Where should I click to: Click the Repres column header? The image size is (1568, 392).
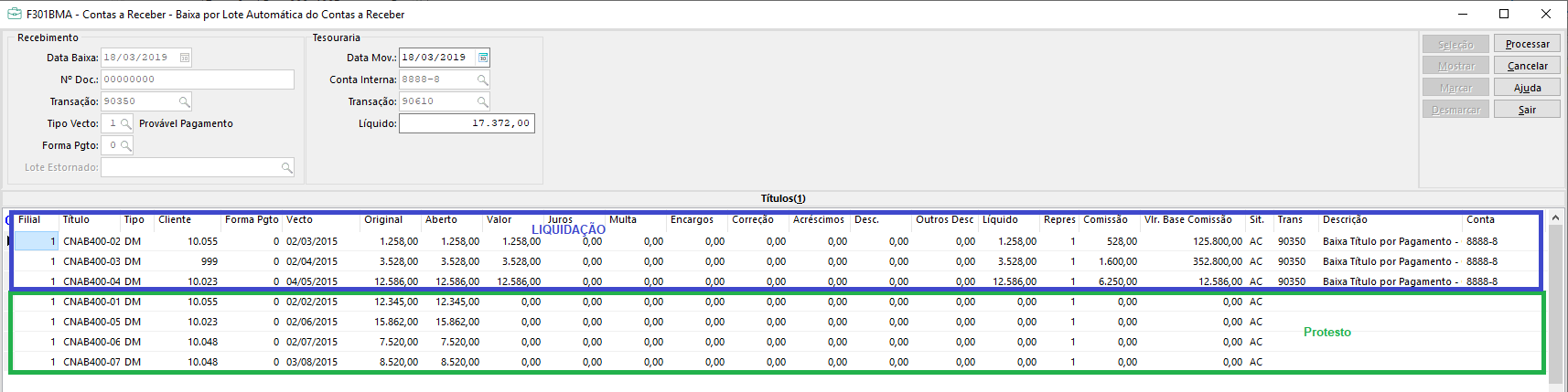[1060, 220]
